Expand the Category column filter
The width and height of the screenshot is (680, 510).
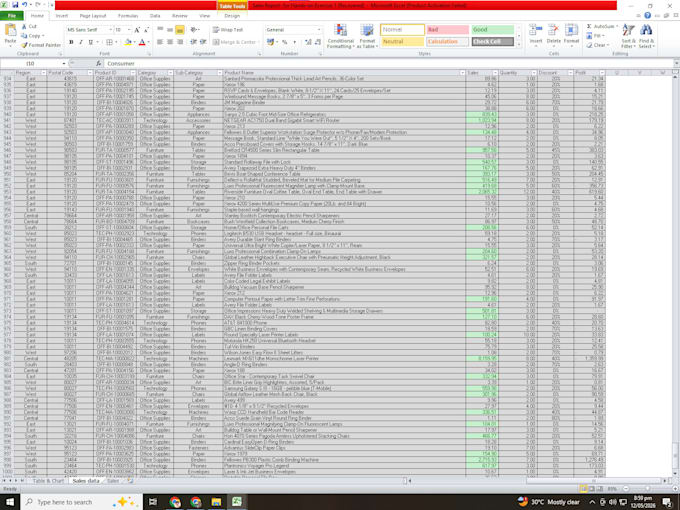pyautogui.click(x=170, y=73)
